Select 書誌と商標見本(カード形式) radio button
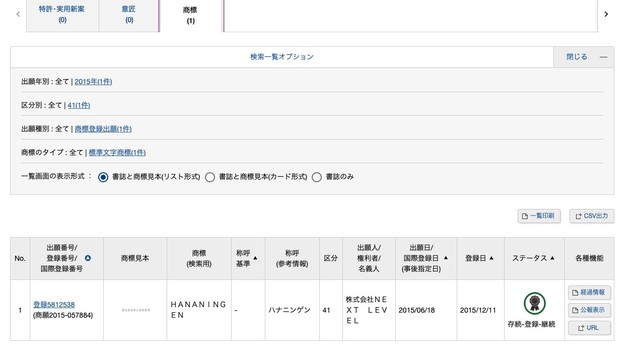Viewport: 640px width, 362px height. (210, 177)
